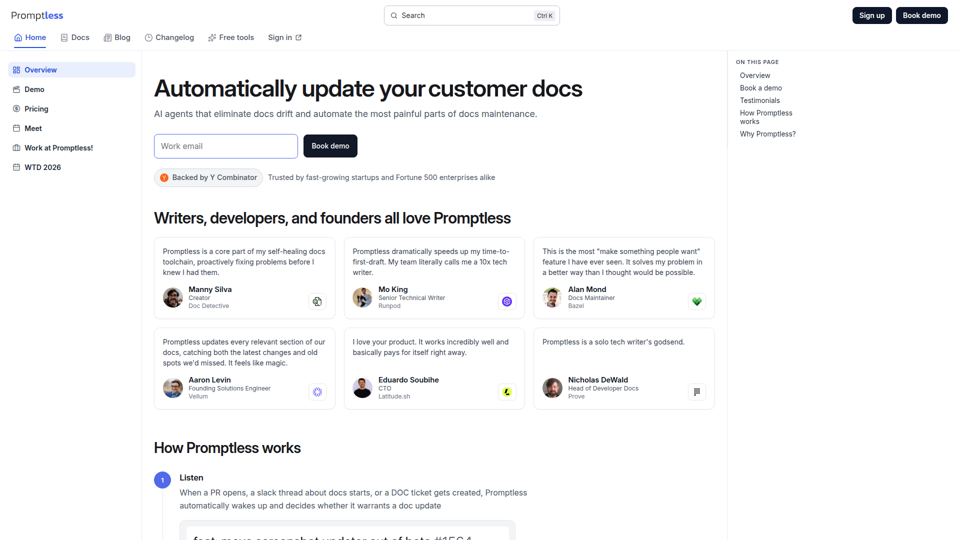Click the Sign up button
Screen dimensions: 960x540
(871, 15)
